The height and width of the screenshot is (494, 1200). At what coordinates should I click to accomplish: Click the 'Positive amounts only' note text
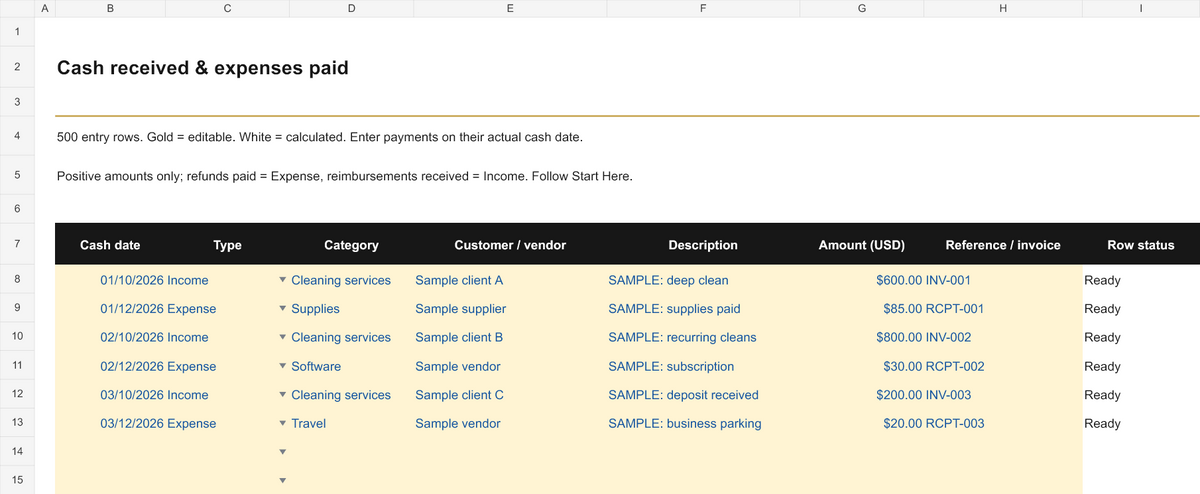[x=344, y=176]
